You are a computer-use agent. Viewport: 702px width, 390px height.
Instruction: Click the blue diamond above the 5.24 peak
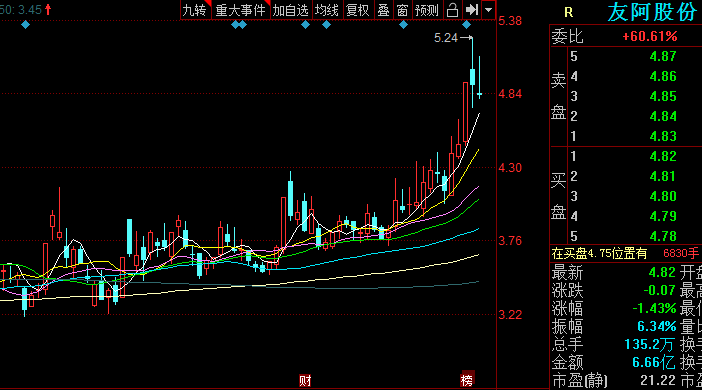click(x=467, y=25)
